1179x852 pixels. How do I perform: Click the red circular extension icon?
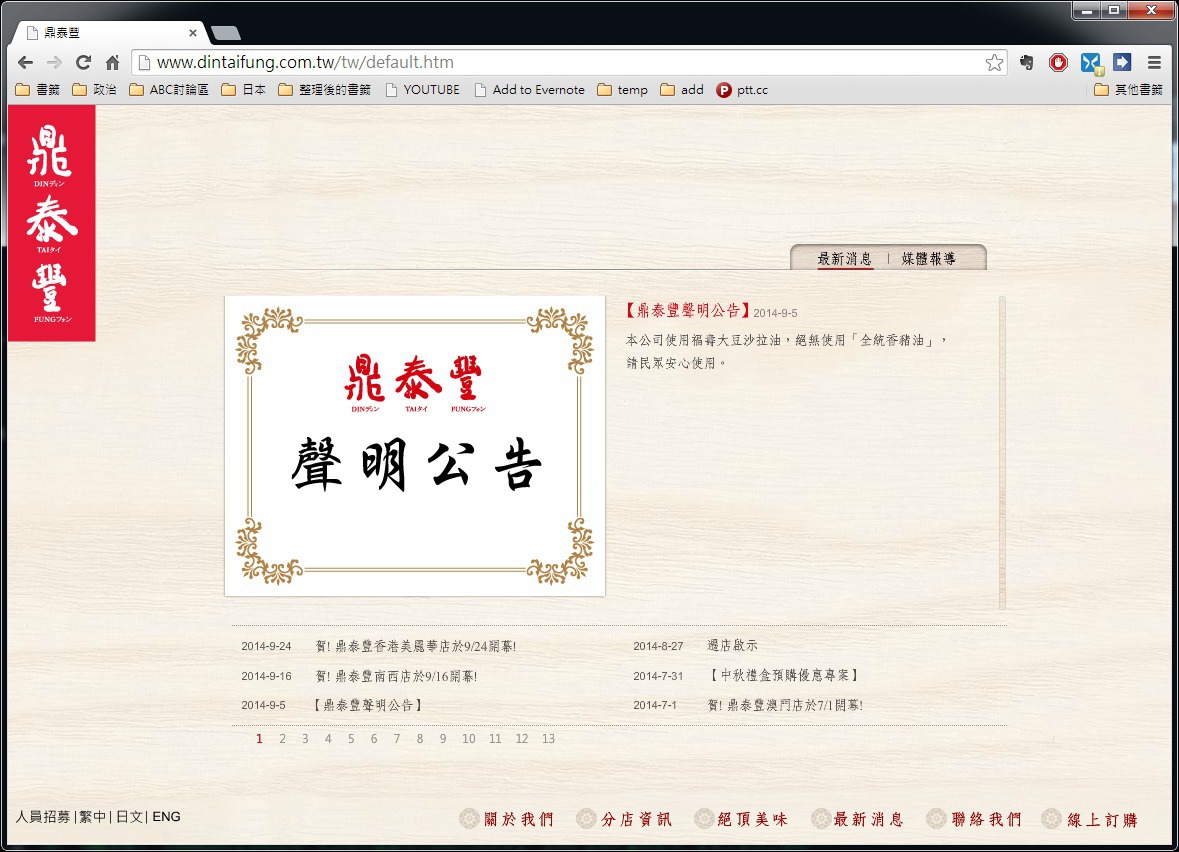click(1058, 62)
